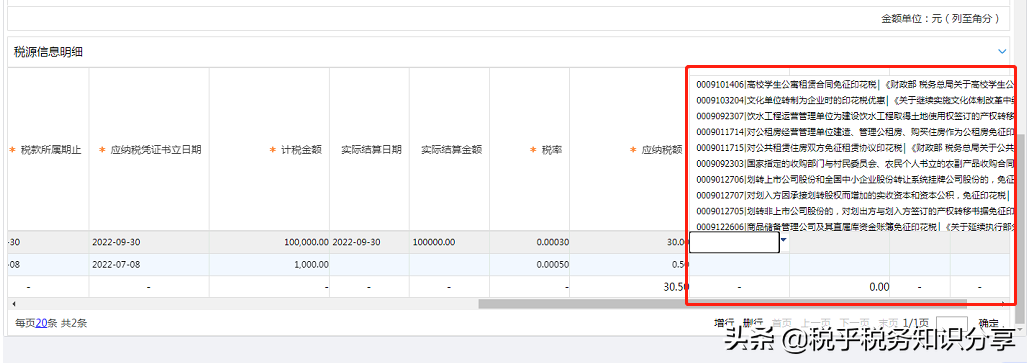Viewport: 1027px width, 363px height.
Task: Select option 0009092307 饮水工程运营管理单位
Action: pyautogui.click(x=855, y=116)
